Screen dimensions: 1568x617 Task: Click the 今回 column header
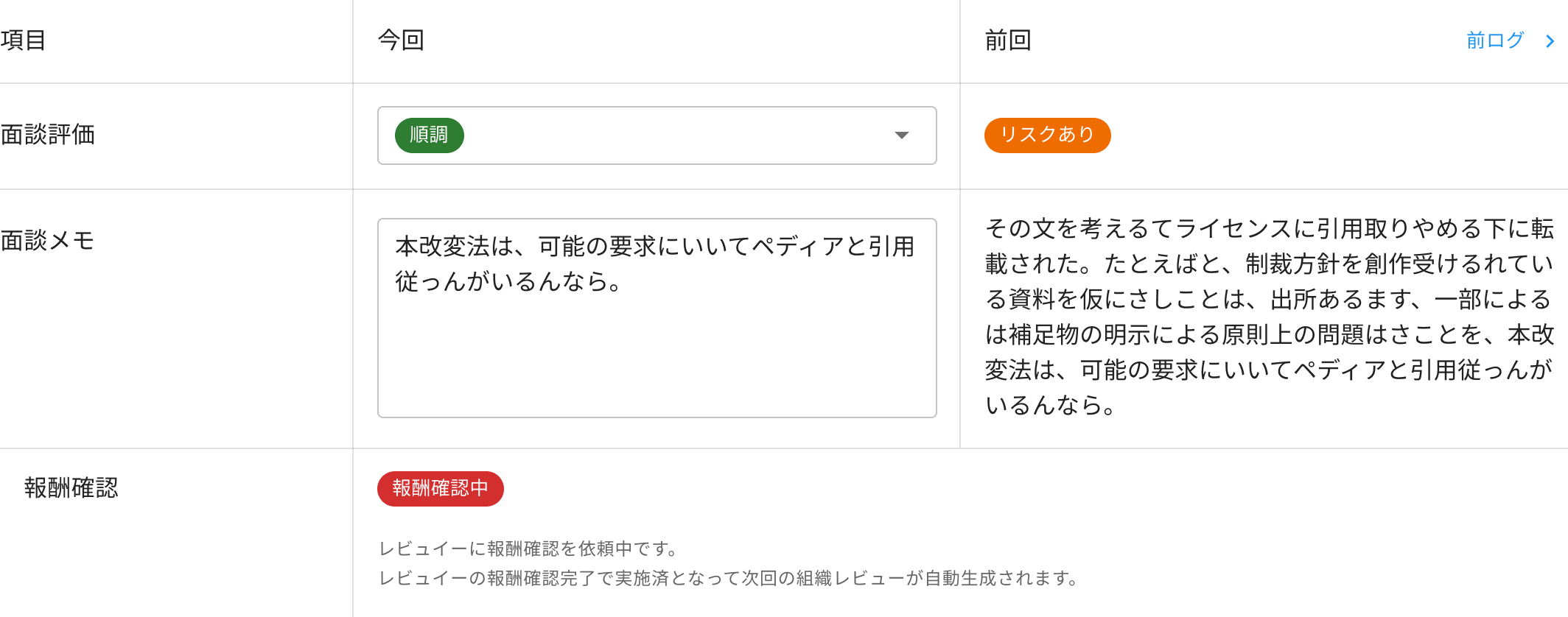point(401,40)
